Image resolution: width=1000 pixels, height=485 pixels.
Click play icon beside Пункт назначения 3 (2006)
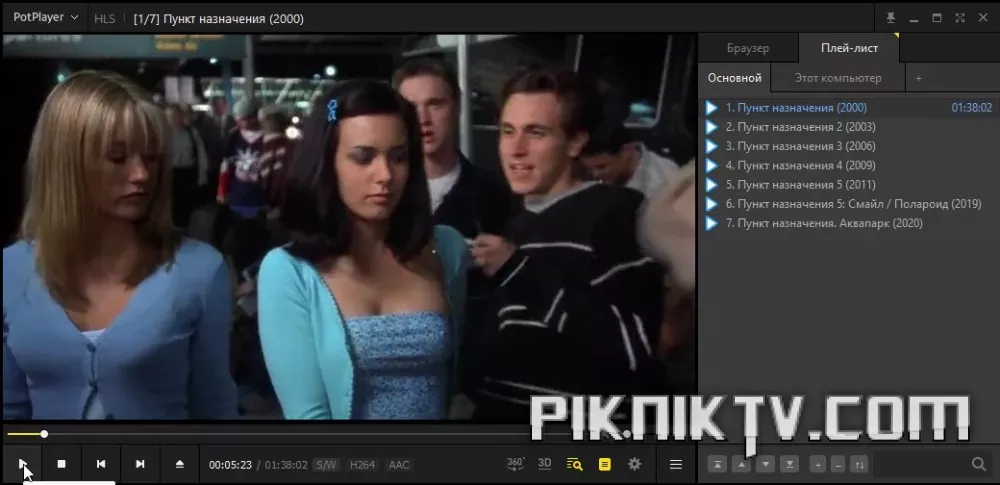pos(712,146)
